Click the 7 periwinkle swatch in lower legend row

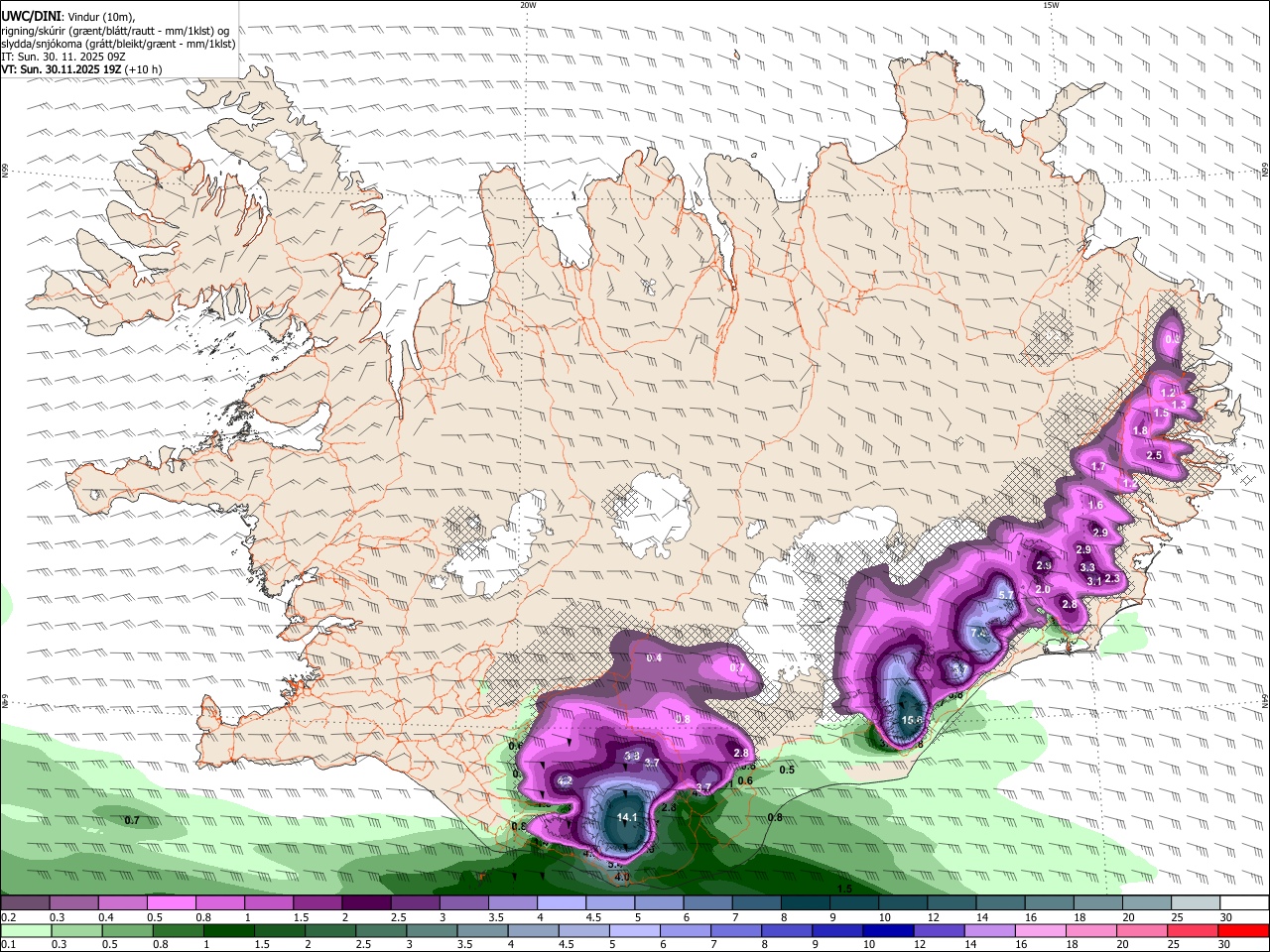click(736, 930)
